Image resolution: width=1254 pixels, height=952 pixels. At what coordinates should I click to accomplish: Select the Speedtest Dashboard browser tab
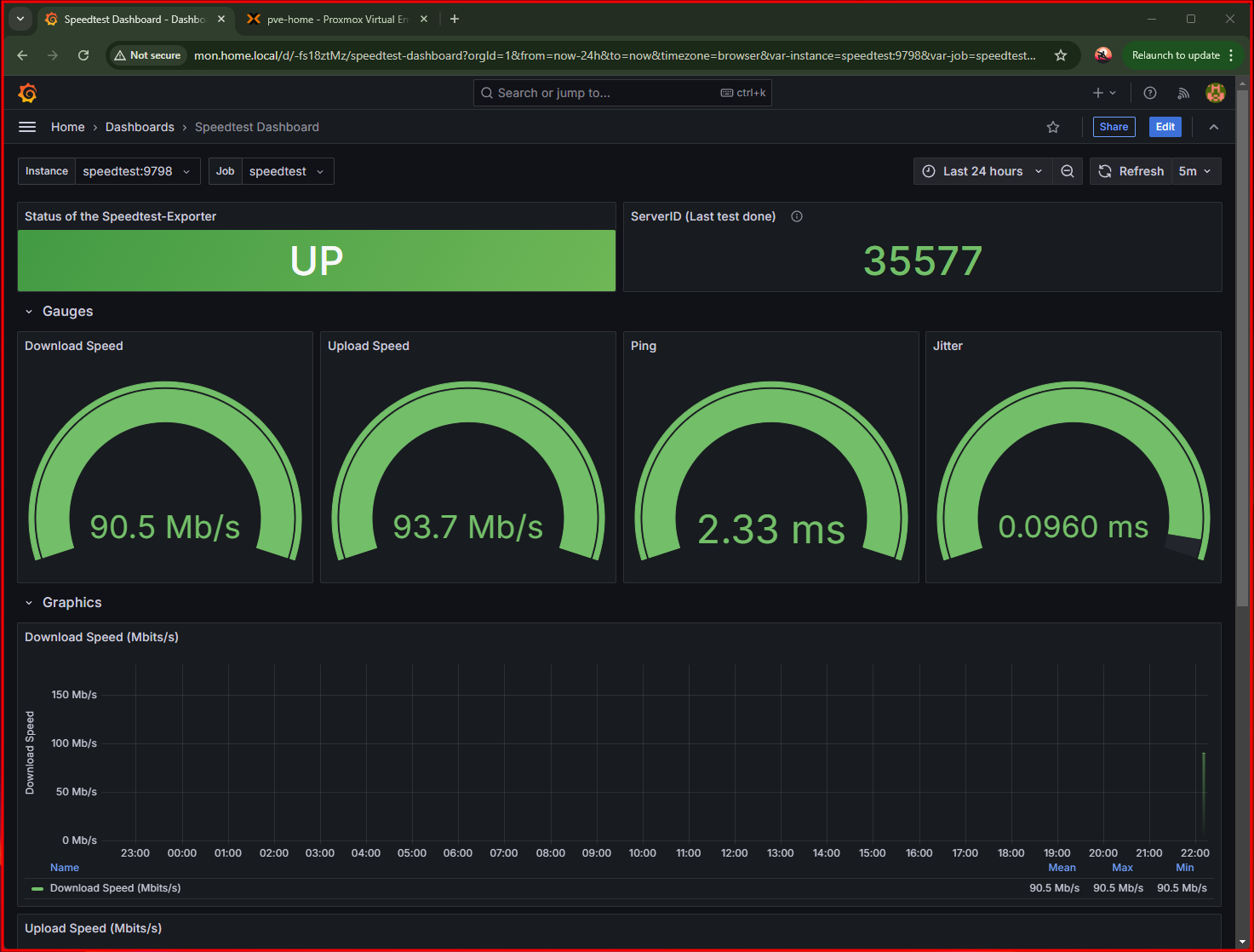135,19
